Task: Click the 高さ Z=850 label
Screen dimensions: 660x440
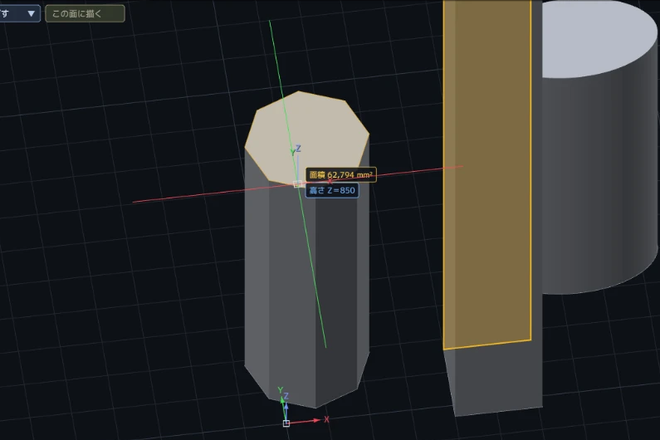Action: tap(332, 190)
